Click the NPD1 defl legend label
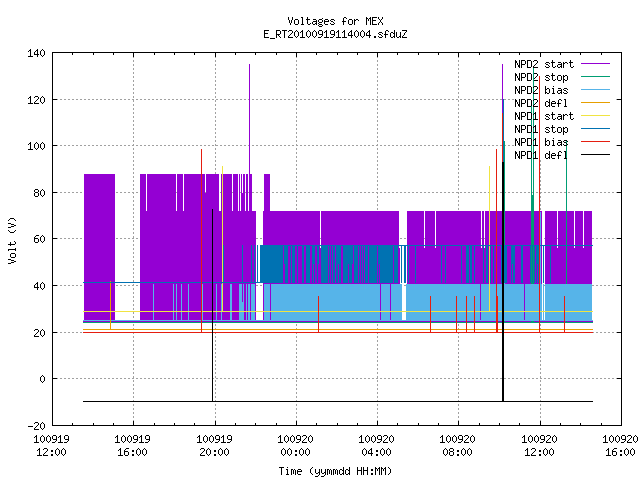The width and height of the screenshot is (640, 480). (541, 156)
